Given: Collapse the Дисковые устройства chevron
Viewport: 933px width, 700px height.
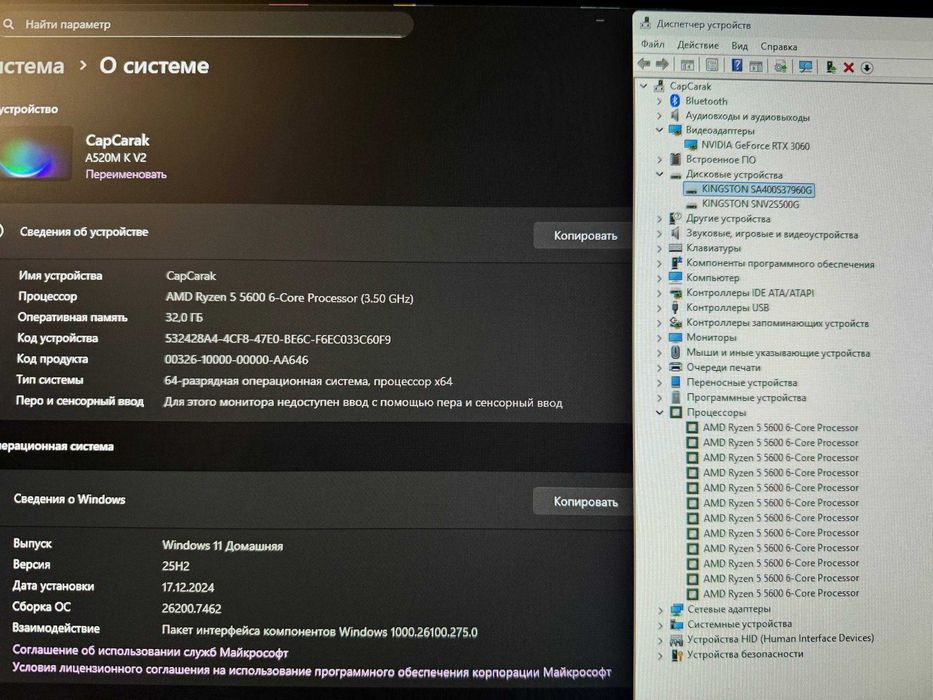Looking at the screenshot, I should click(659, 174).
